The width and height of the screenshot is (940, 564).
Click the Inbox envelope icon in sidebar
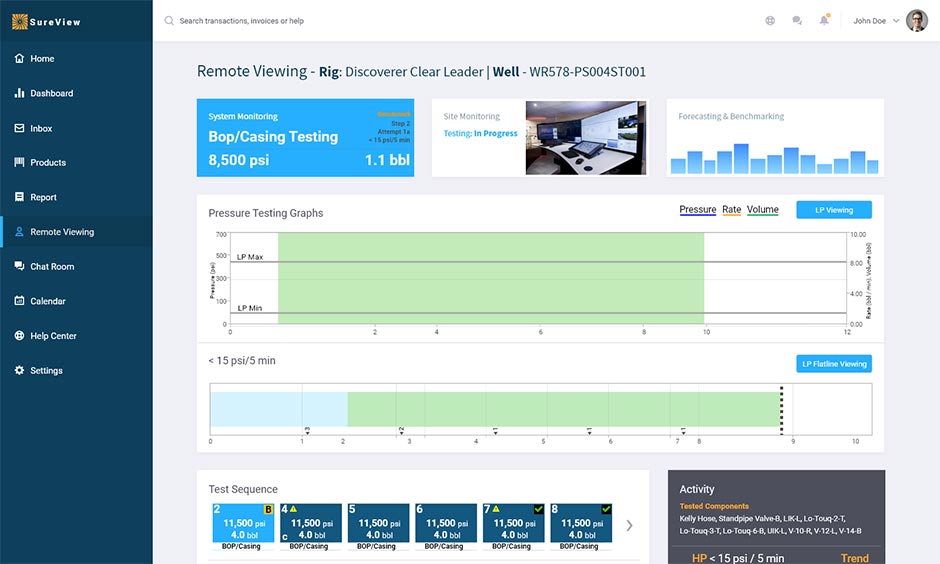click(x=20, y=128)
